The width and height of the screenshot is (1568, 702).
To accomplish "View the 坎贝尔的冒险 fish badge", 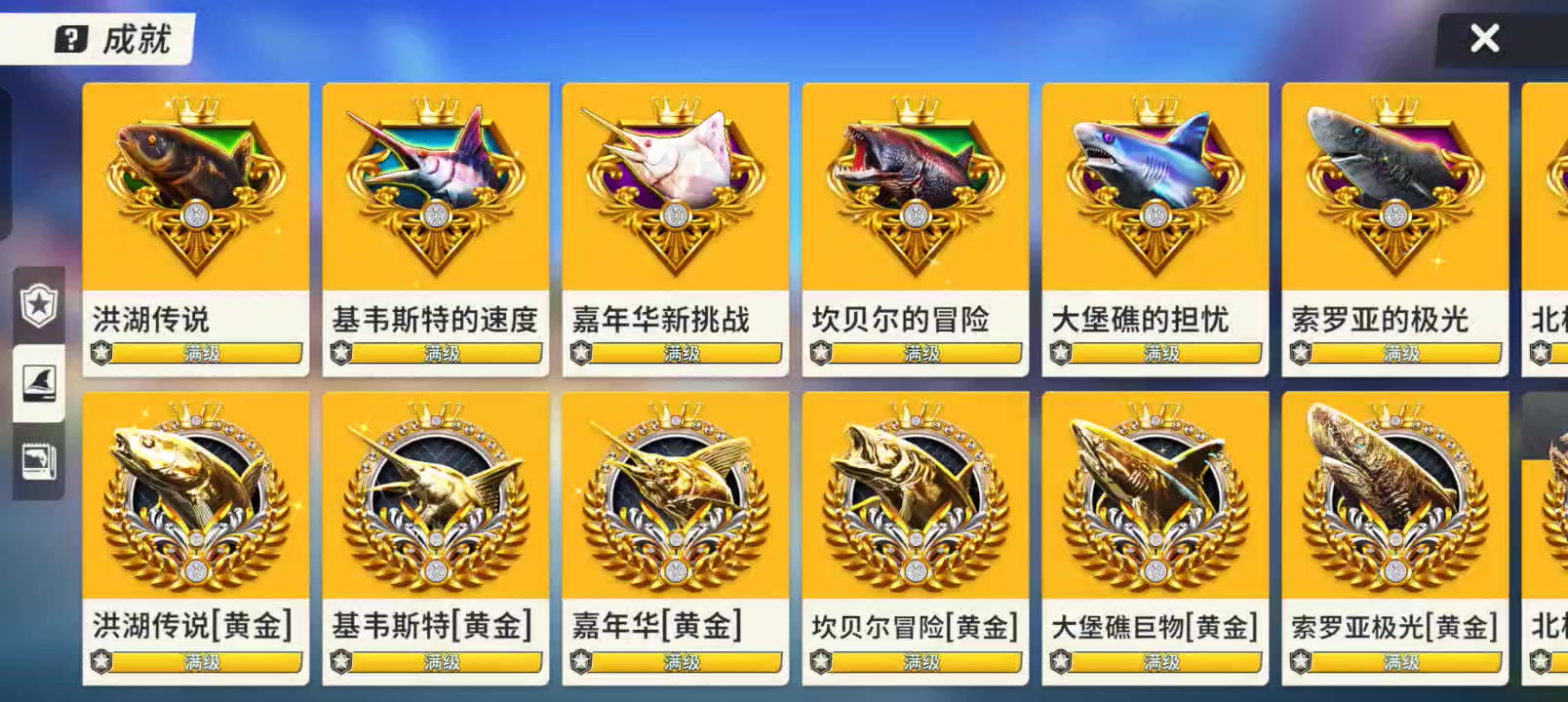I will [x=915, y=185].
